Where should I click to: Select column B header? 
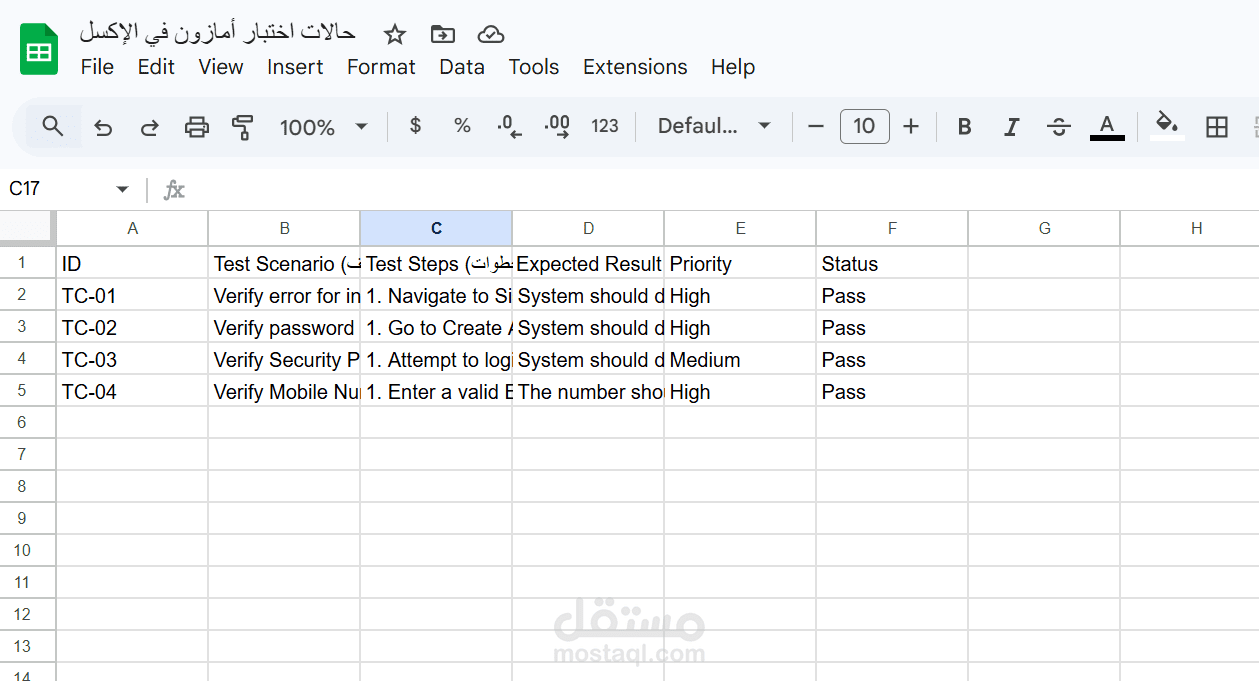(x=284, y=228)
